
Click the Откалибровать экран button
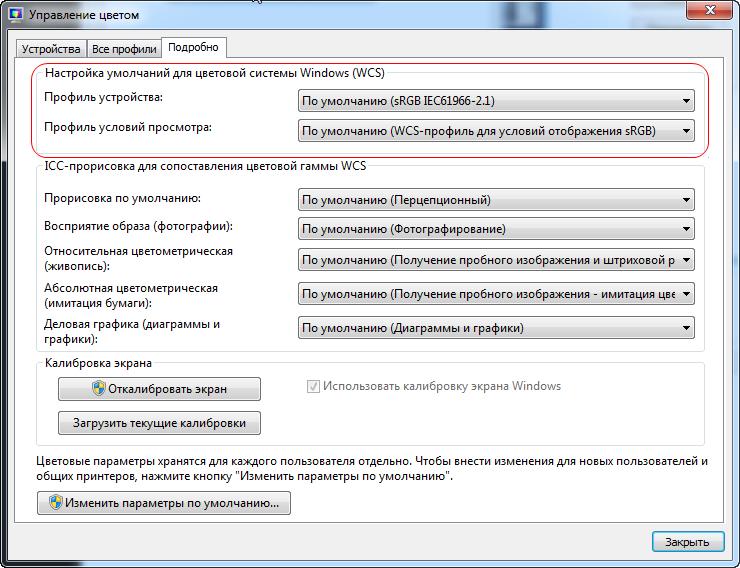pyautogui.click(x=159, y=389)
